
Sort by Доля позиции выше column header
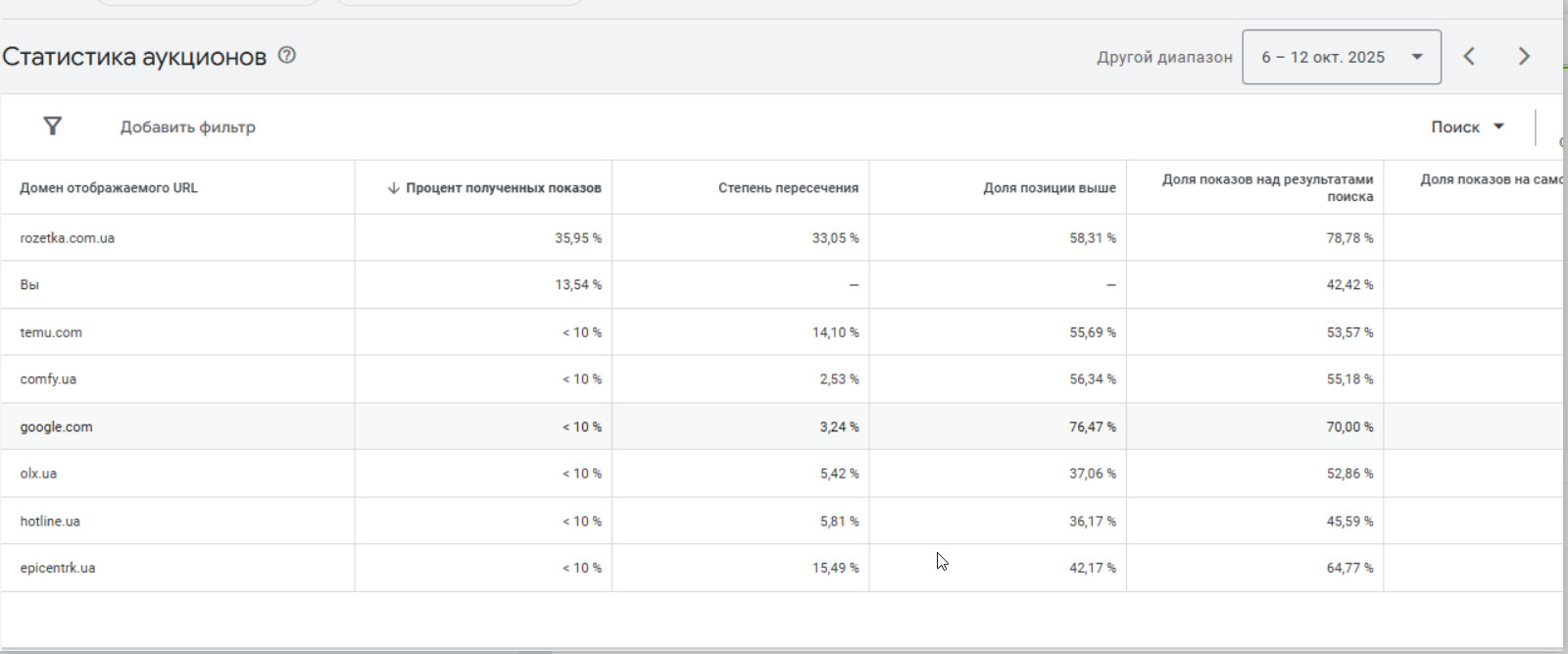[x=1049, y=188]
